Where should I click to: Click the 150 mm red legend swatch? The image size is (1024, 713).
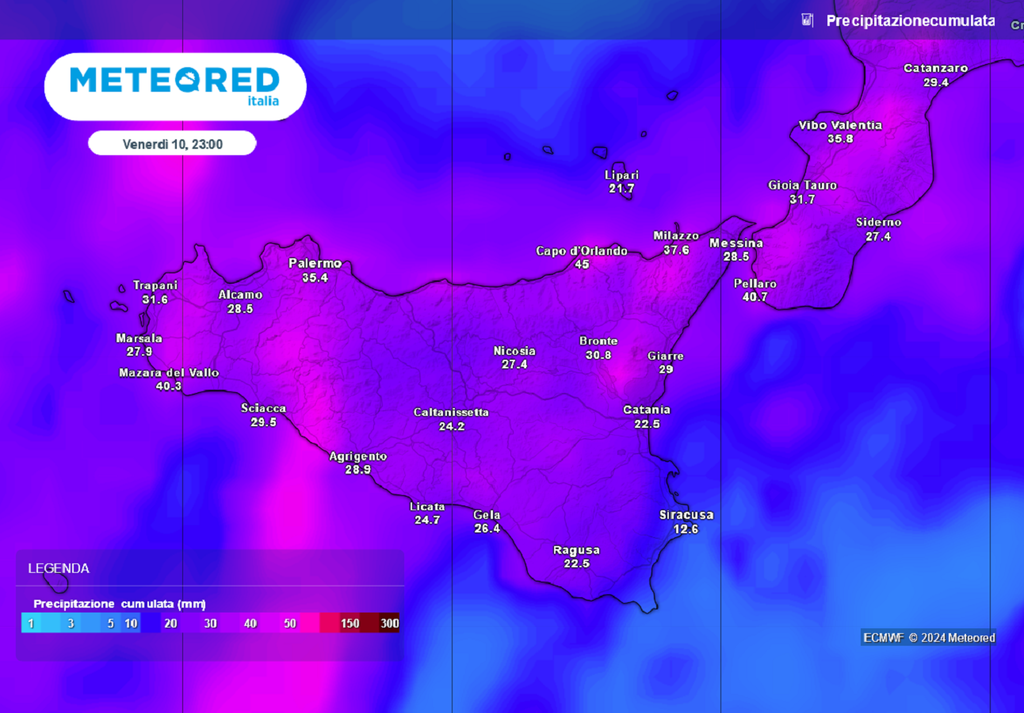pyautogui.click(x=349, y=623)
